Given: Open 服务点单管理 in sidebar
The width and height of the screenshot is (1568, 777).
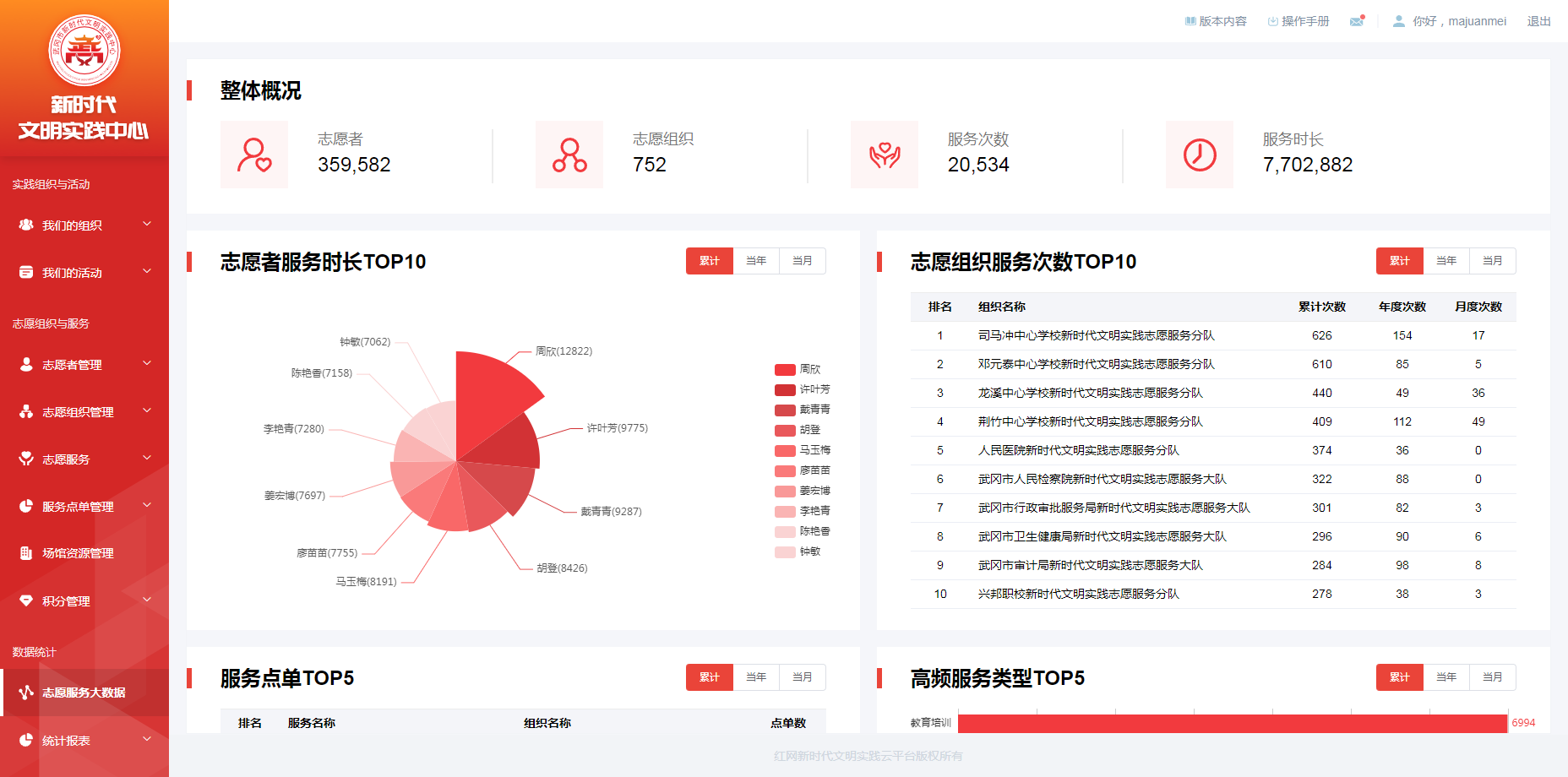Looking at the screenshot, I should [78, 507].
